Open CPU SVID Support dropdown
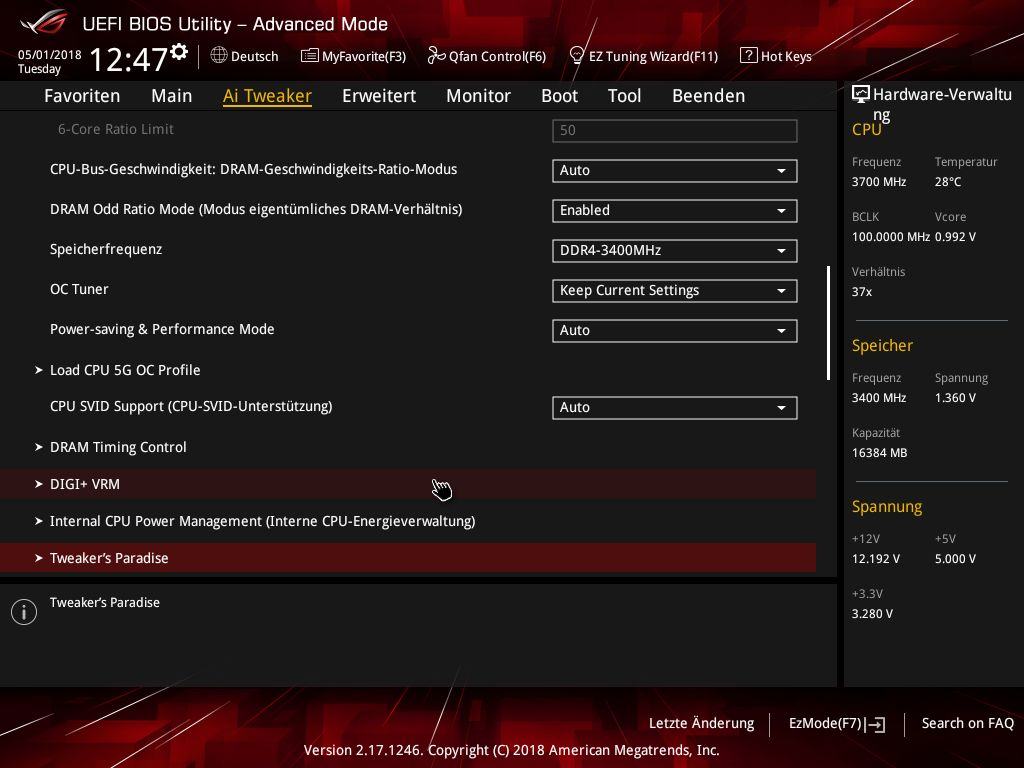Viewport: 1024px width, 768px height. pos(675,408)
